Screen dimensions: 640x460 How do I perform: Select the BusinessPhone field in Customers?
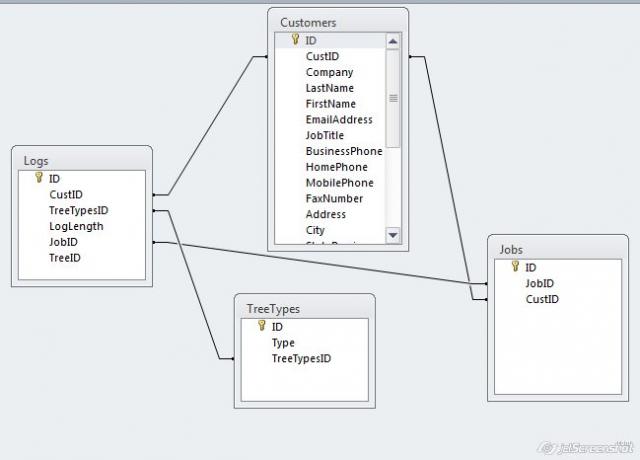pos(330,151)
